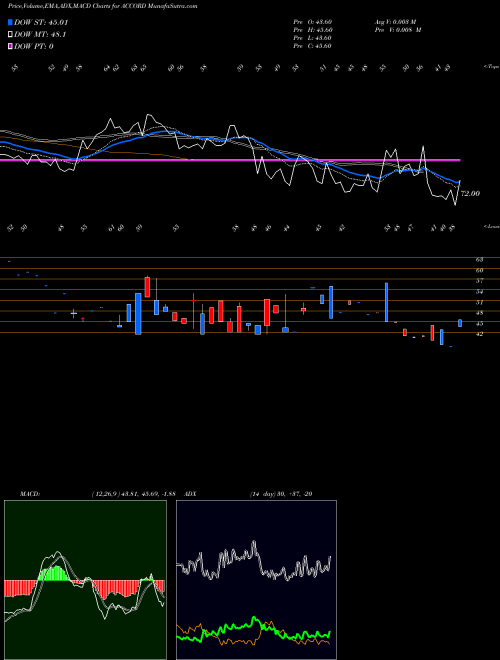This screenshot has width=500, height=660.
Task: Click the white DOW MT legend swatch
Action: pyautogui.click(x=10, y=35)
